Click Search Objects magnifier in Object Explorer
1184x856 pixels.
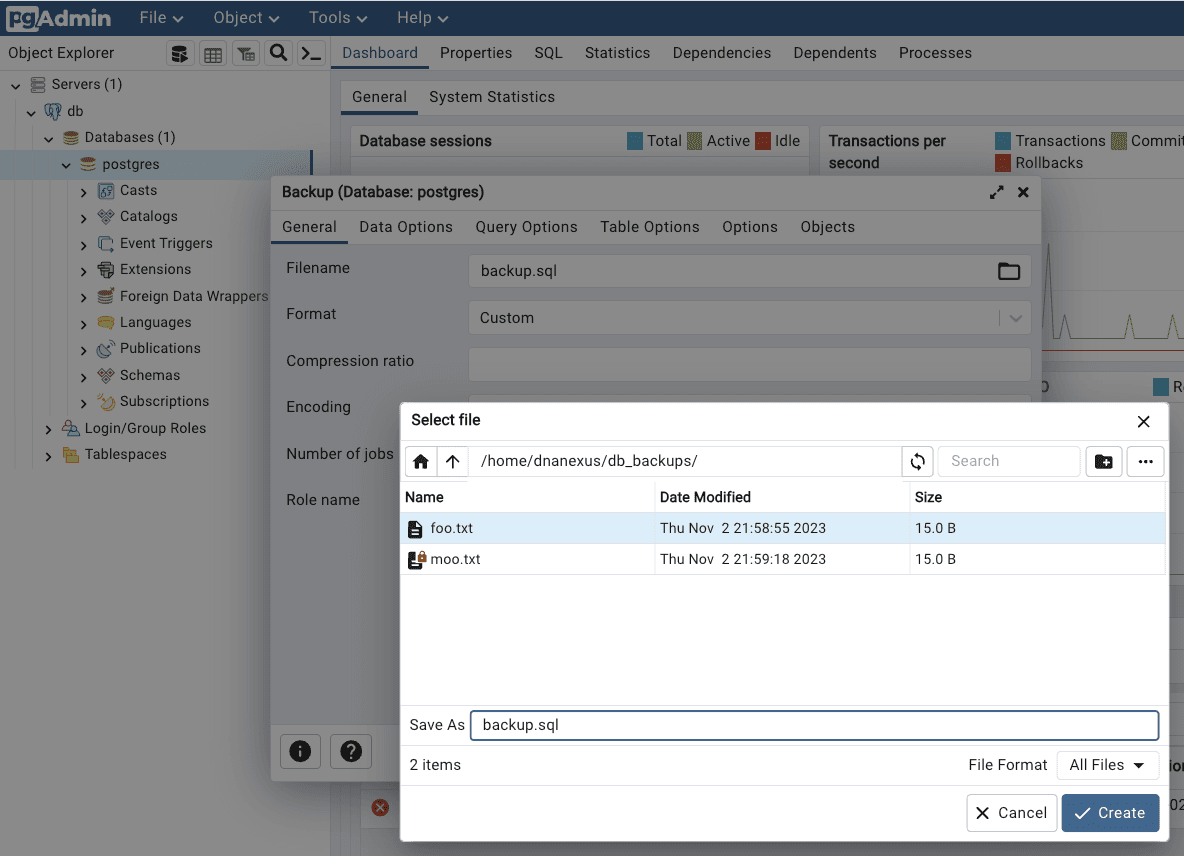[279, 54]
